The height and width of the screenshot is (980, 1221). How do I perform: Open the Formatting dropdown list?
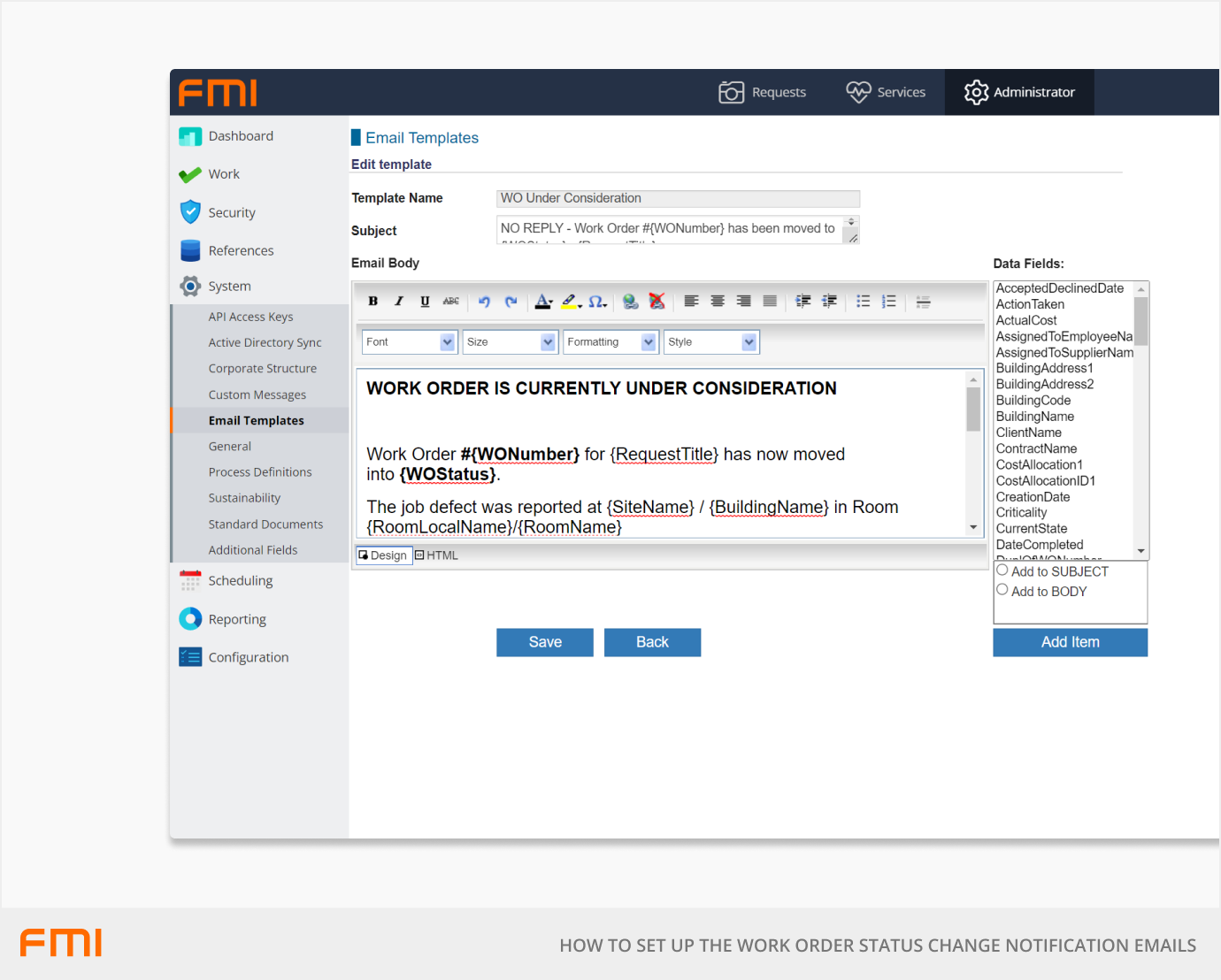[610, 342]
